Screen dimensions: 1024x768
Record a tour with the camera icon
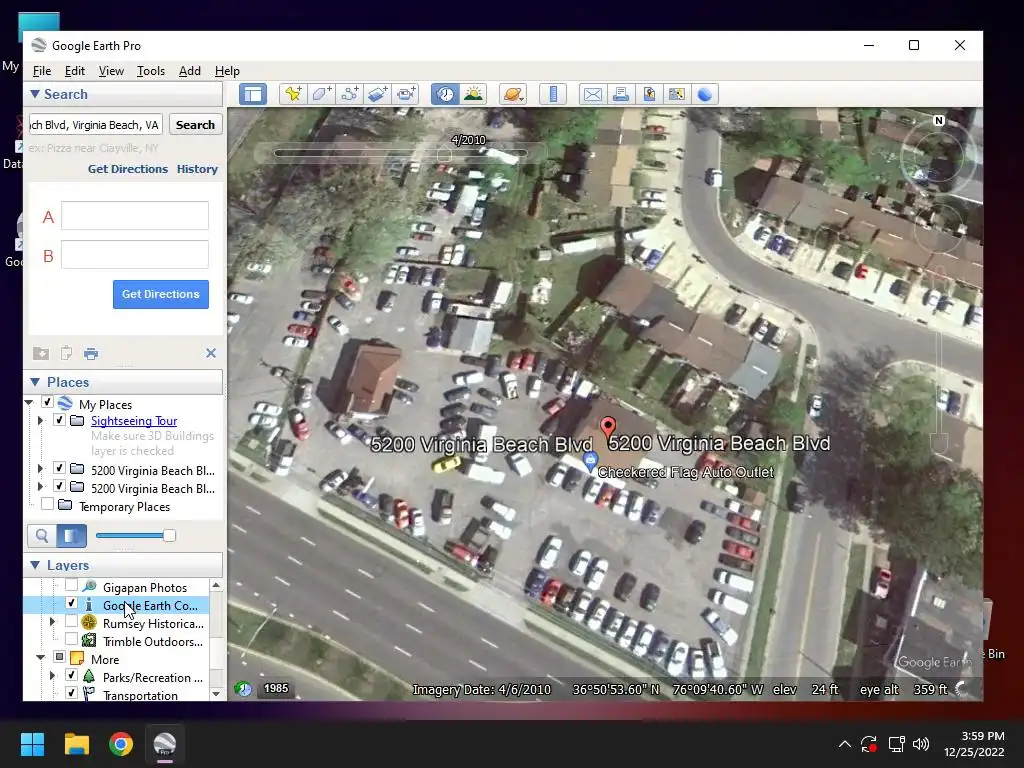tap(406, 94)
